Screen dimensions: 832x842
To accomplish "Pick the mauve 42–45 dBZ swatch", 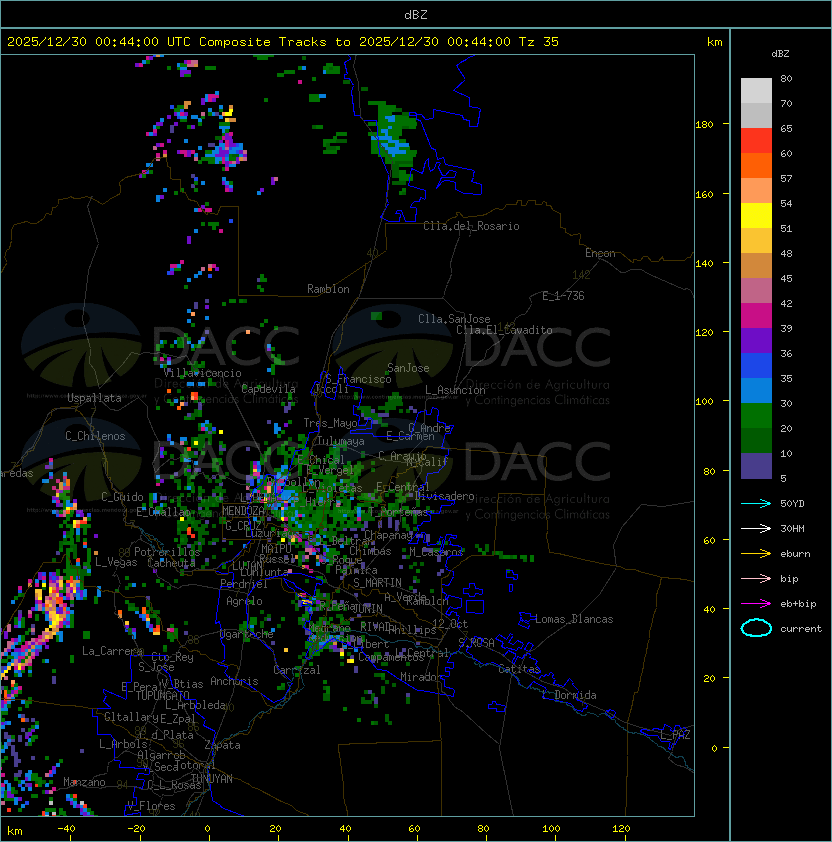I will pos(756,291).
